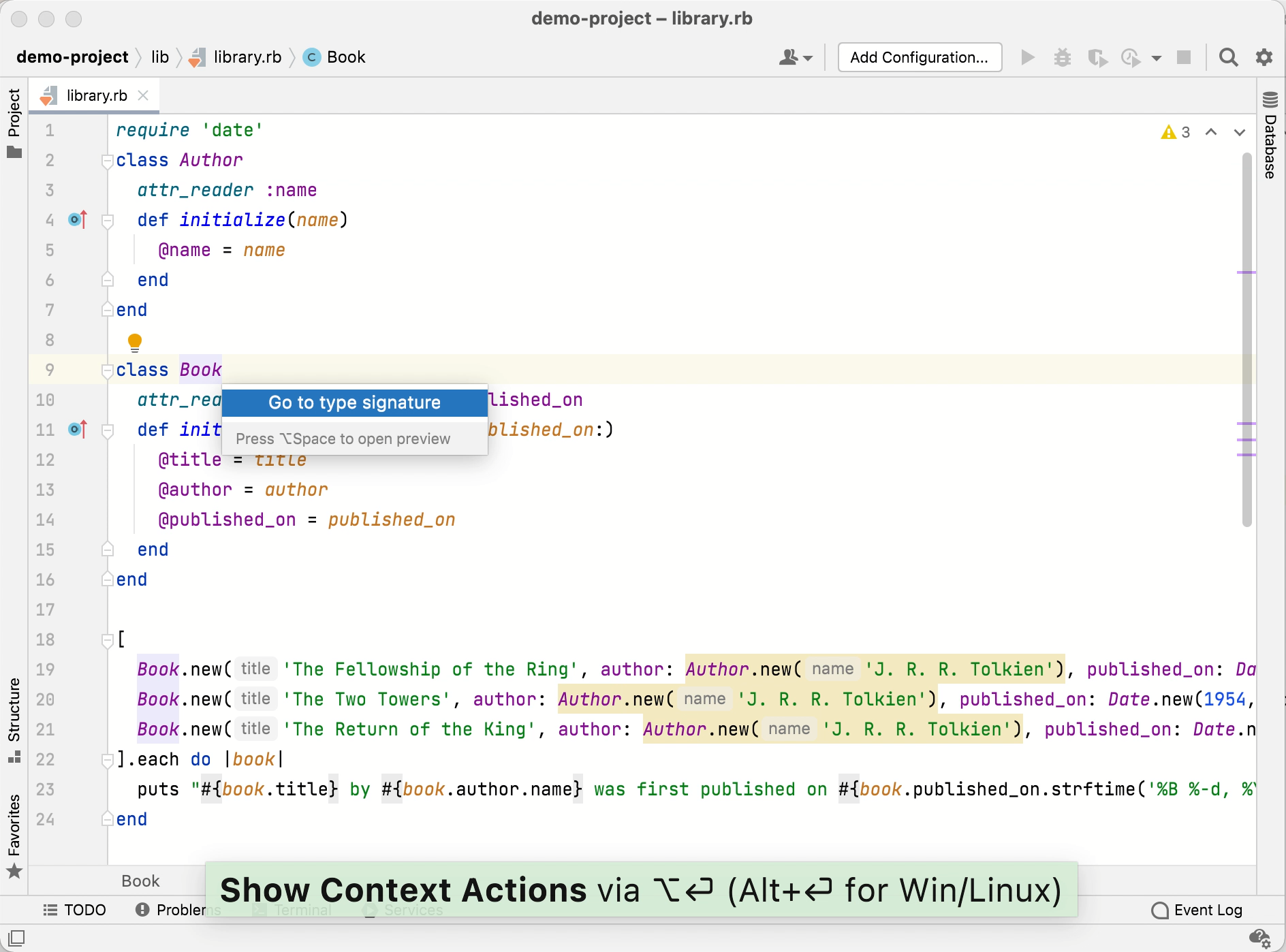
Task: Collapse the Book class fold marker
Action: pos(107,370)
